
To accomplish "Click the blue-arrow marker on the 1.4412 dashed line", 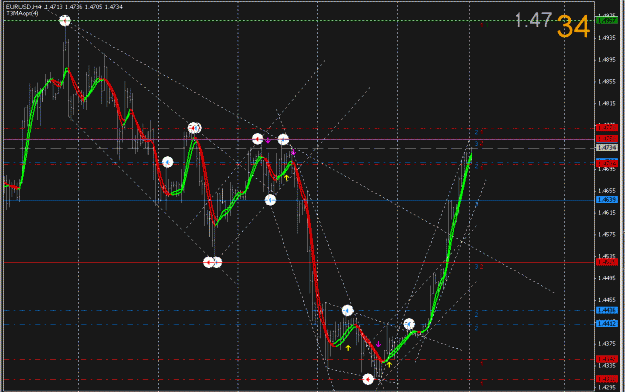I will (409, 324).
